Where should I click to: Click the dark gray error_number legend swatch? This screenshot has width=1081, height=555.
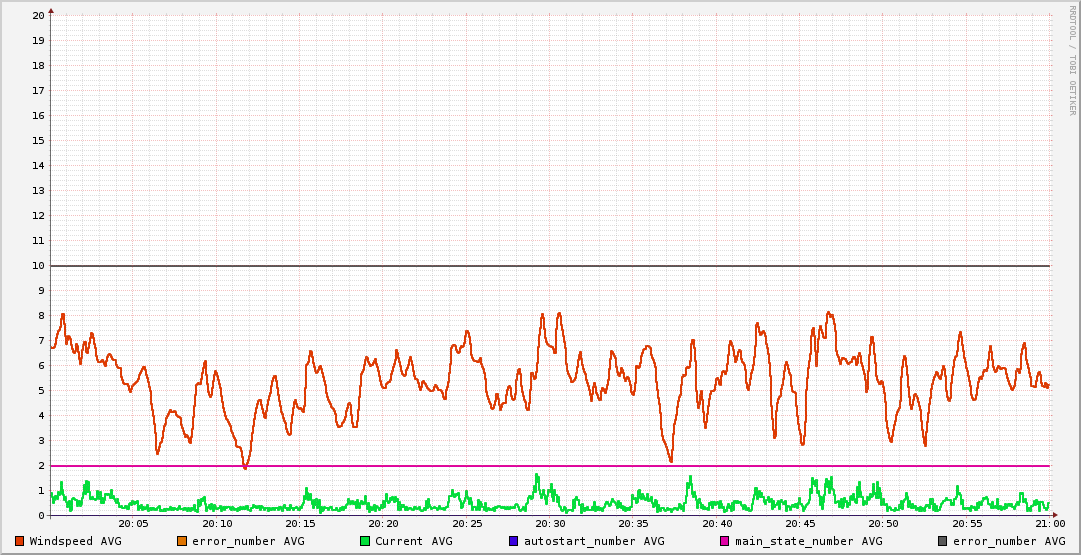tap(943, 541)
